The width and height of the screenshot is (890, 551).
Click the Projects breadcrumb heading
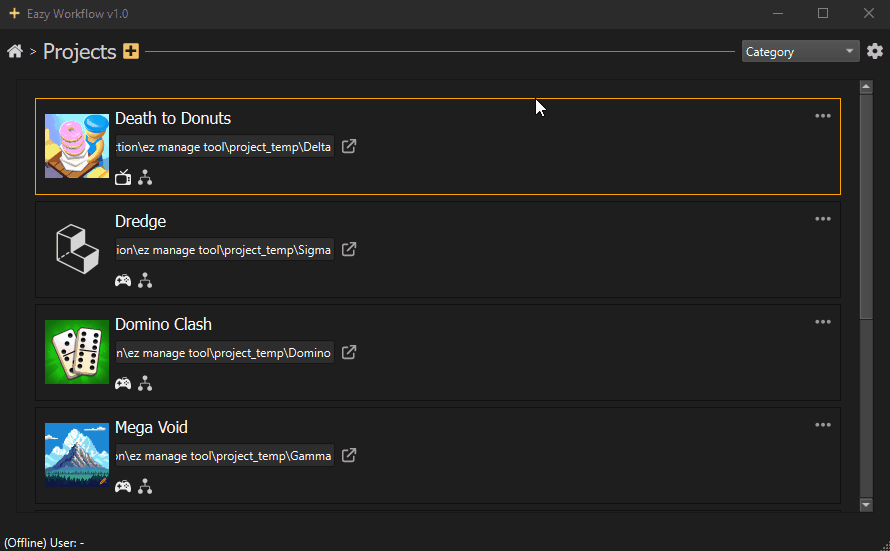click(x=79, y=52)
